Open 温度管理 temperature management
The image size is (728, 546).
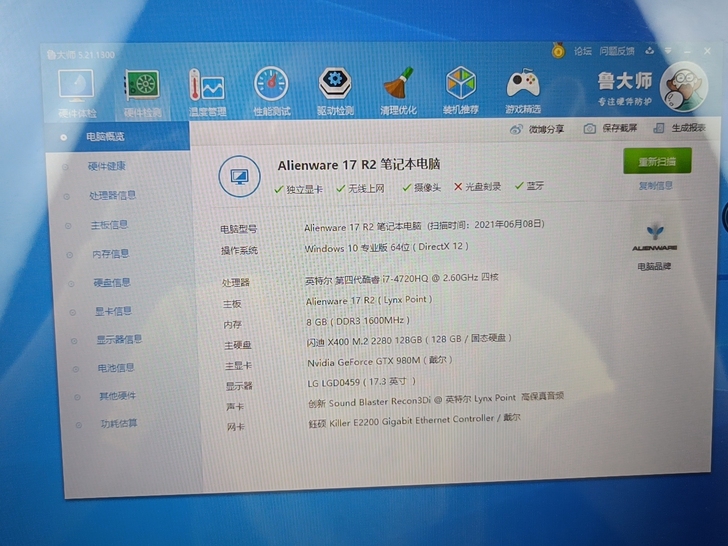coord(207,92)
